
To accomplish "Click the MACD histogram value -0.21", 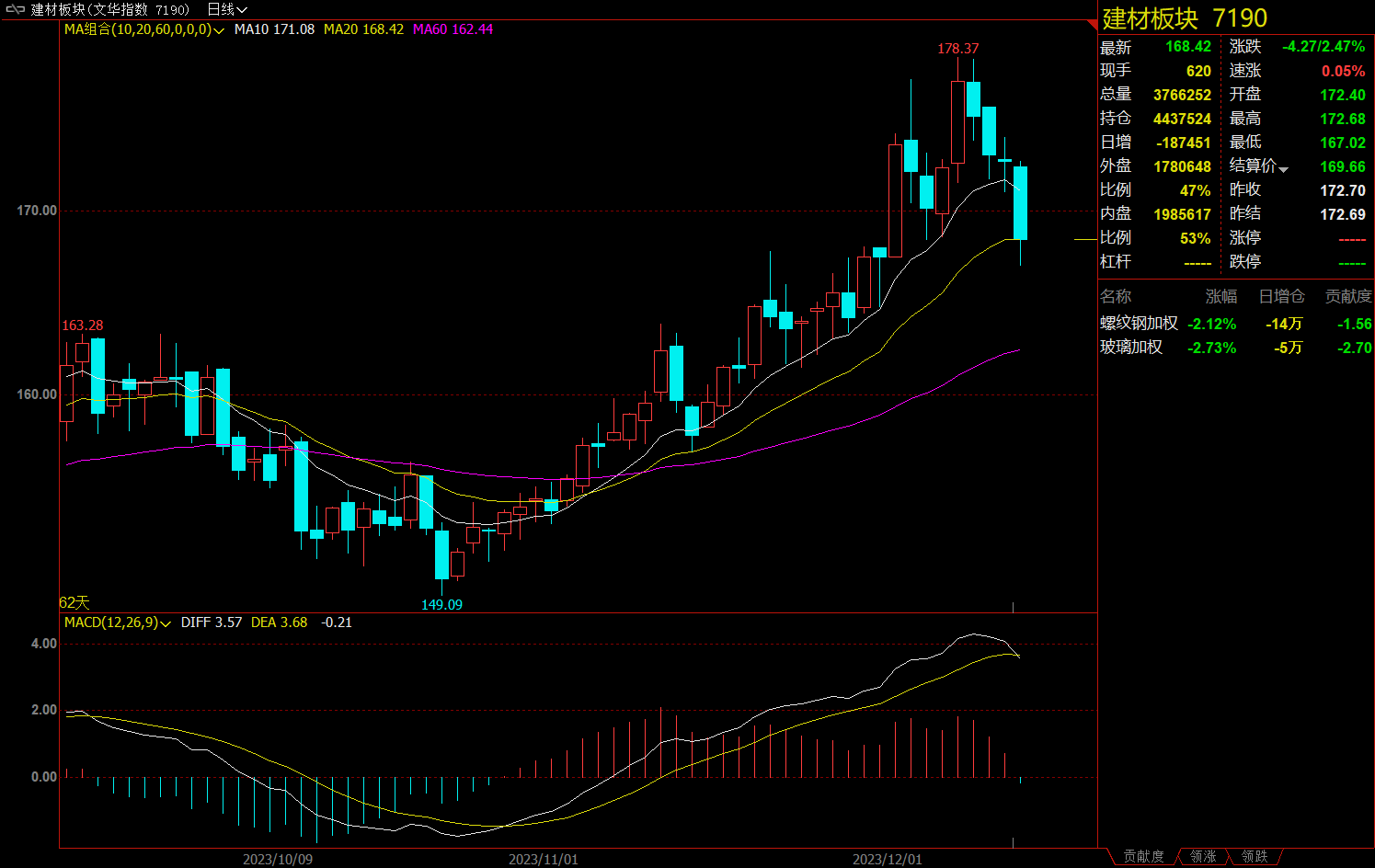I will pyautogui.click(x=337, y=622).
